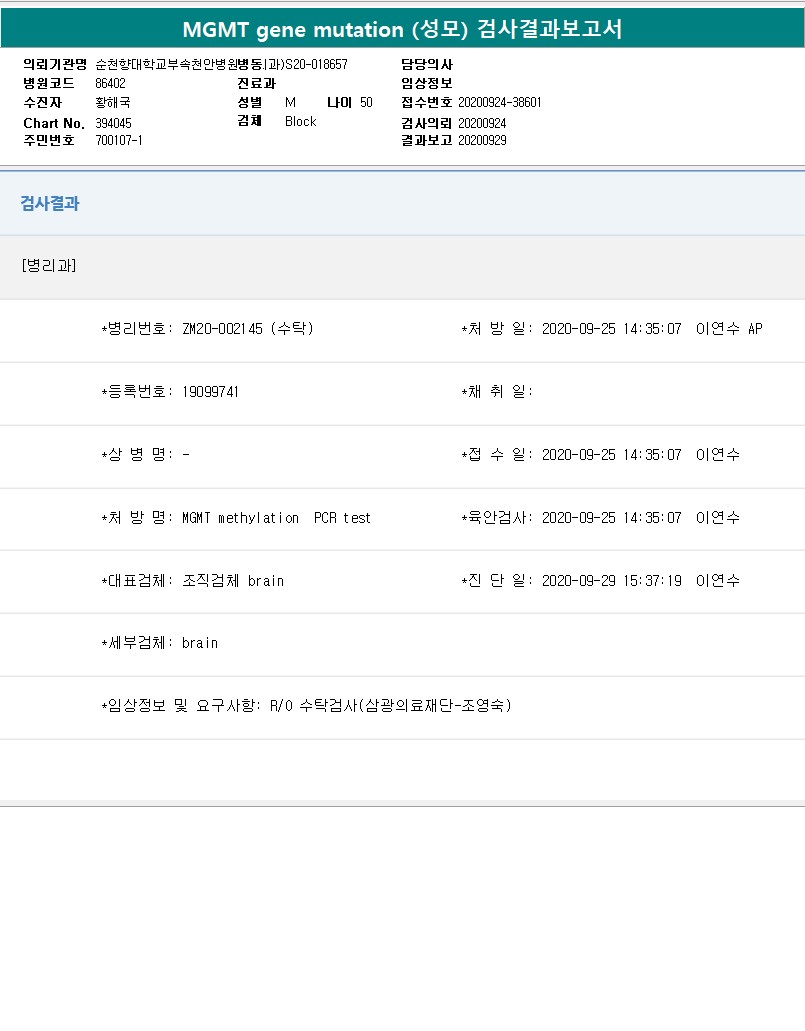Click the 처방일 timestamp 2020-09-25 14:35:07
This screenshot has height=1031, width=805.
611,329
